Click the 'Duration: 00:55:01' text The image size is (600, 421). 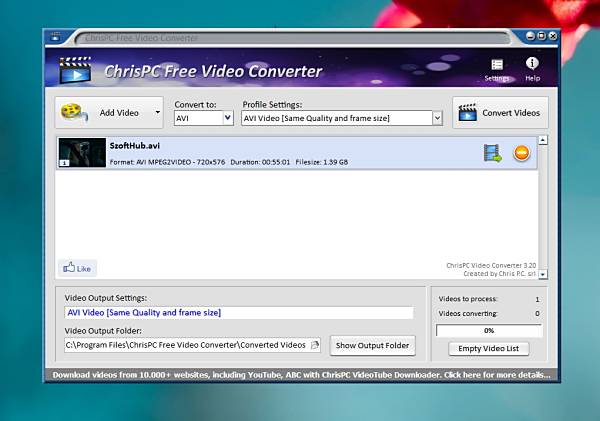tap(260, 162)
